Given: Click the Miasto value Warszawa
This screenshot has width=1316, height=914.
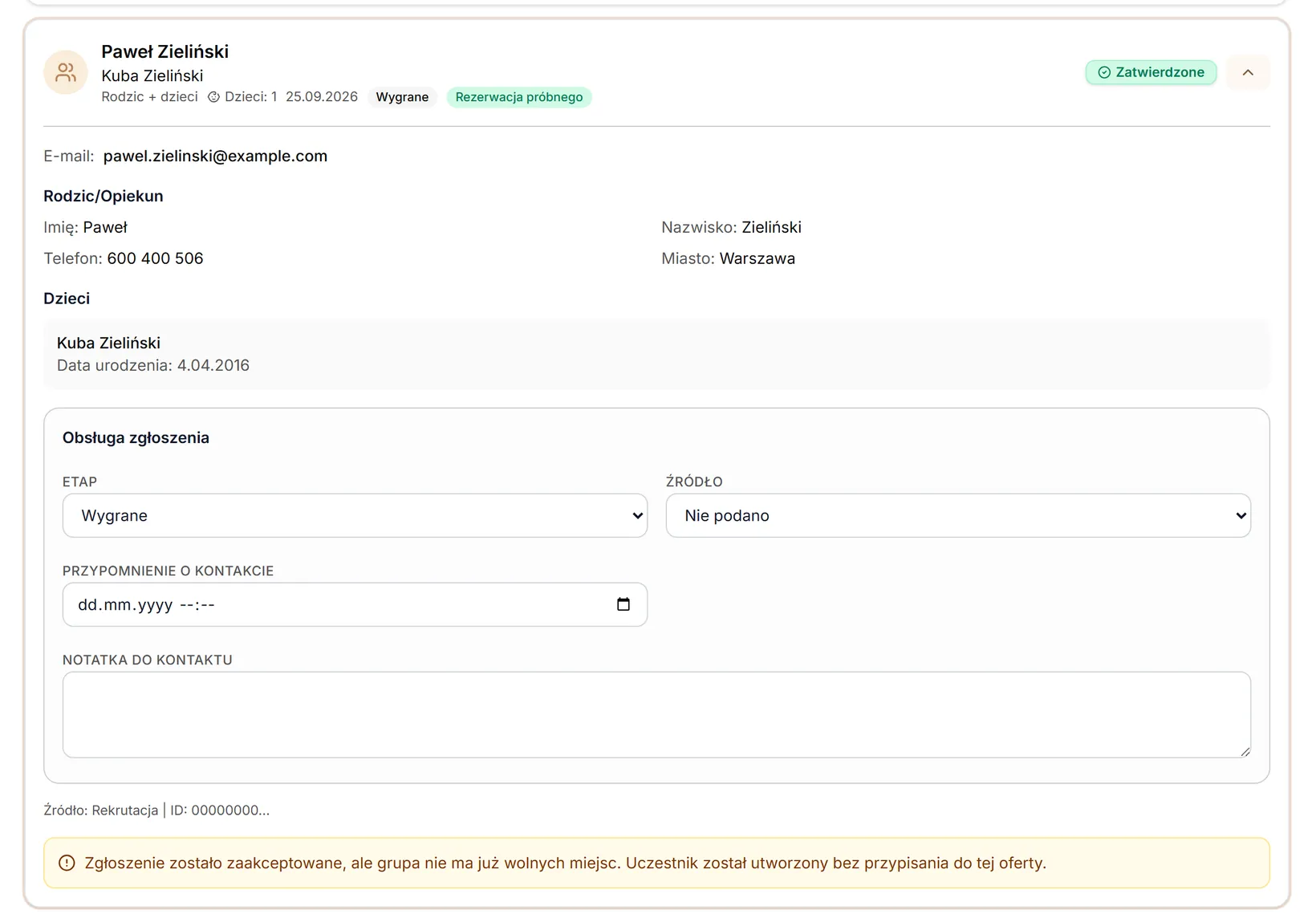Looking at the screenshot, I should point(758,258).
